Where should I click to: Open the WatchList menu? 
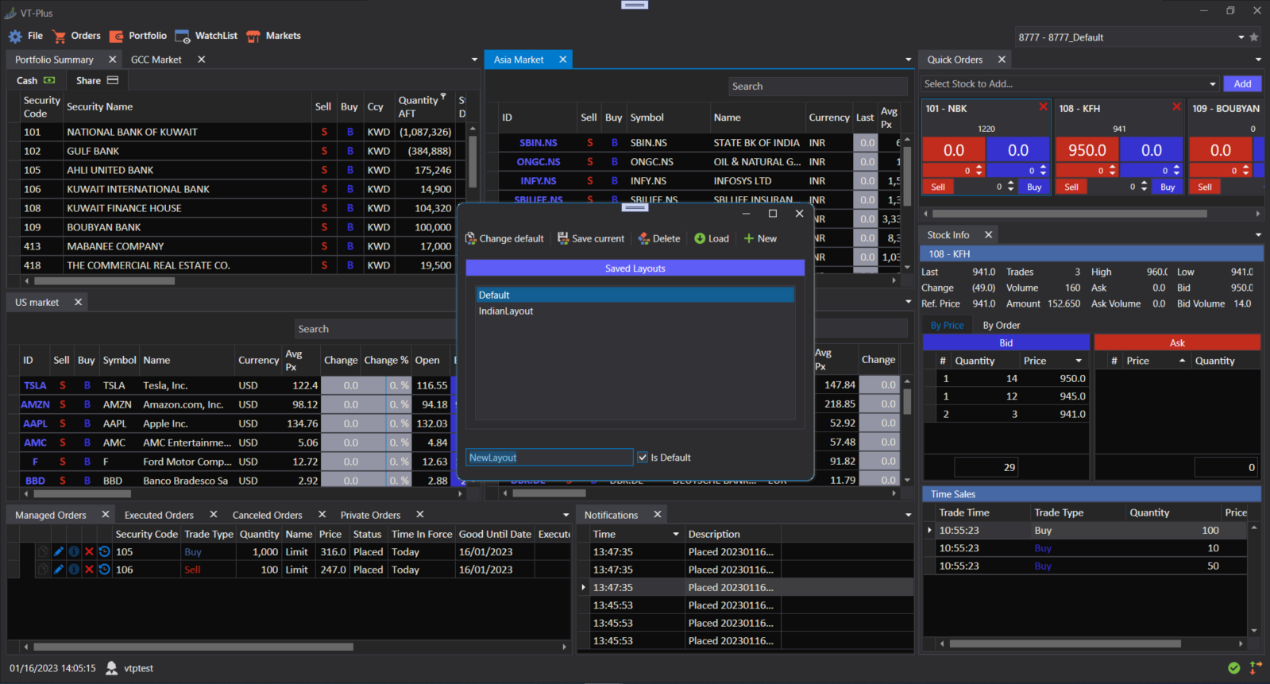(x=206, y=36)
